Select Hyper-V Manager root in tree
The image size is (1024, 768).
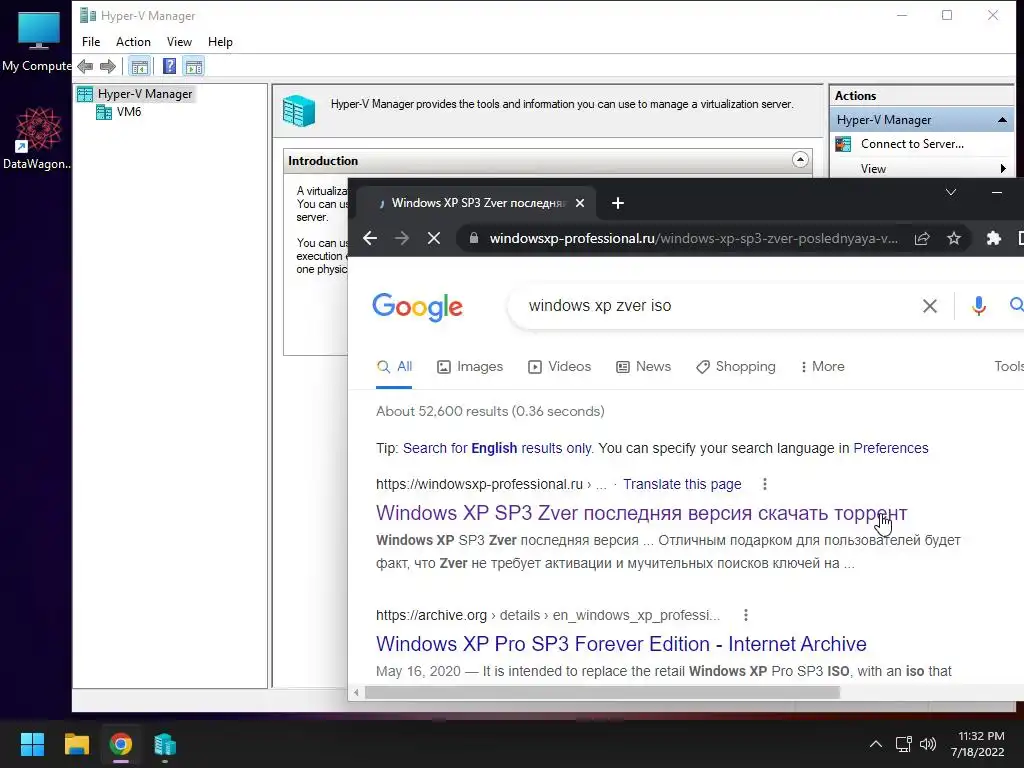tap(136, 94)
